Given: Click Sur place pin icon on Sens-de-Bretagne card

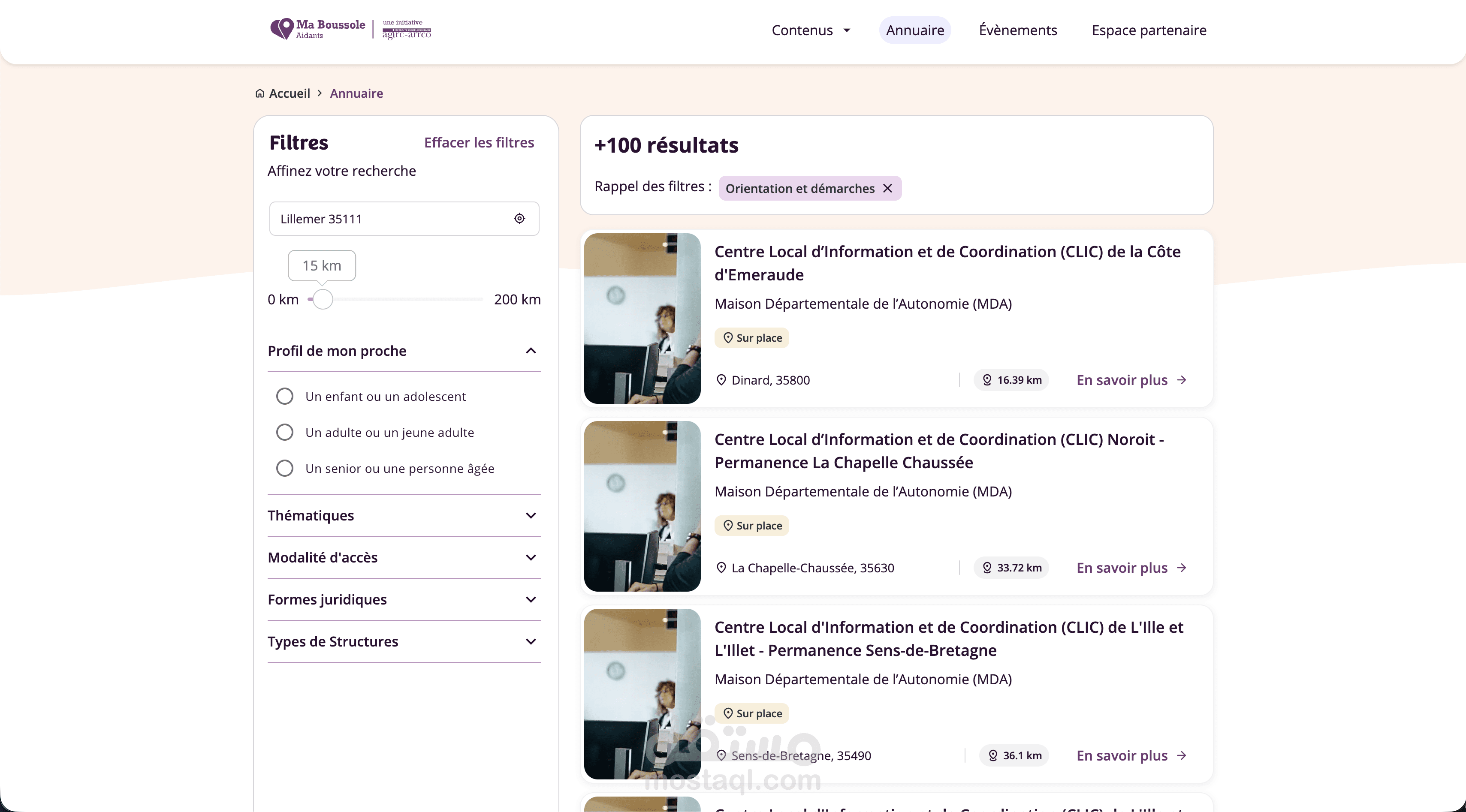Looking at the screenshot, I should [728, 713].
